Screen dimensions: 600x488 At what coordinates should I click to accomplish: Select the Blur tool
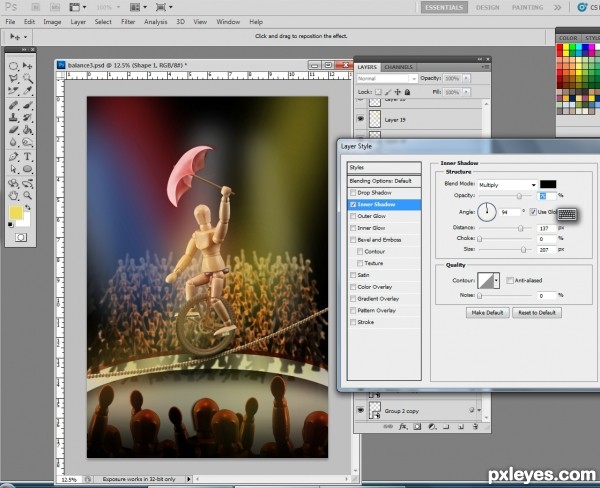tap(13, 142)
